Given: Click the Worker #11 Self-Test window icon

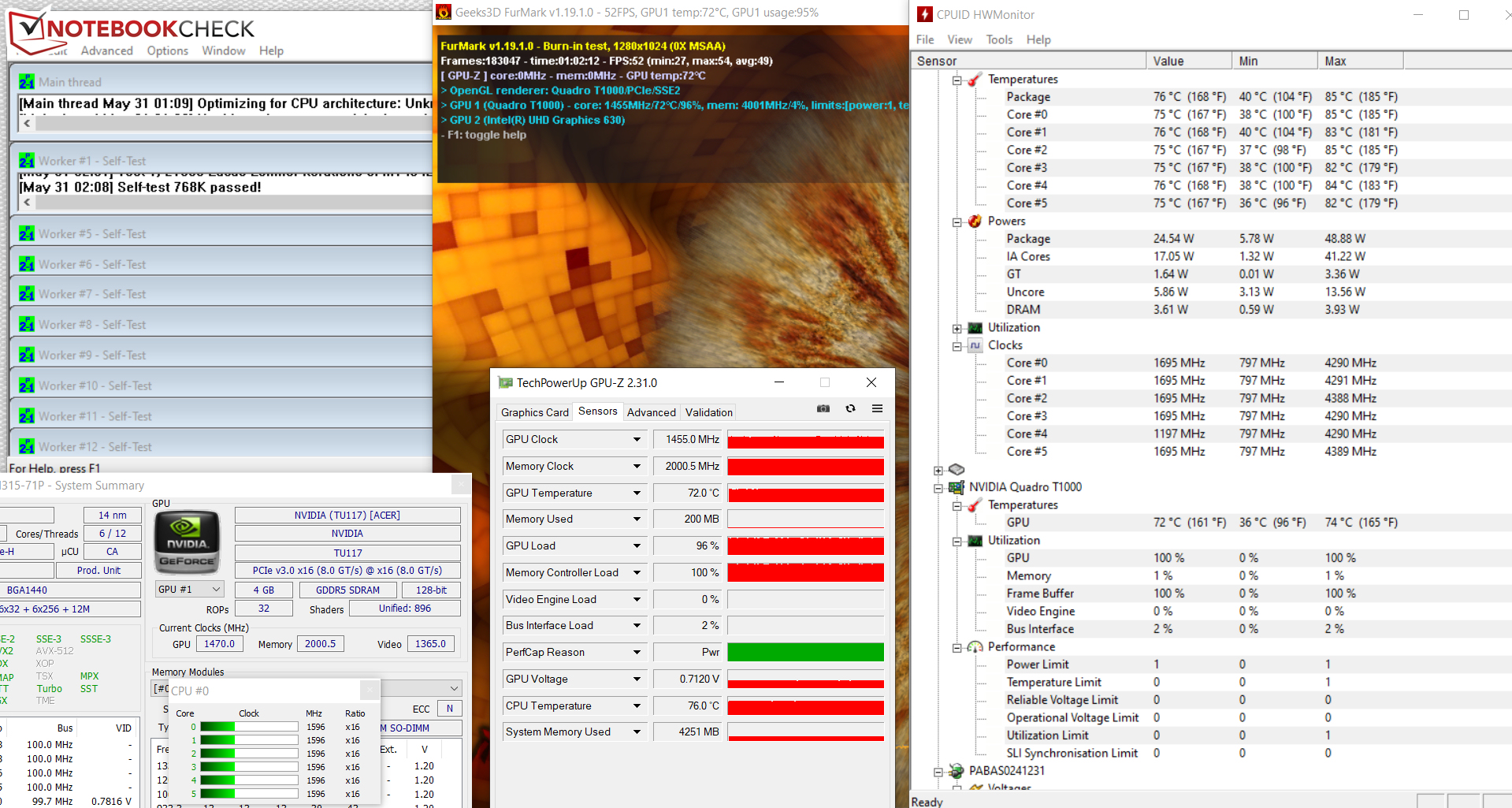Looking at the screenshot, I should coord(27,416).
